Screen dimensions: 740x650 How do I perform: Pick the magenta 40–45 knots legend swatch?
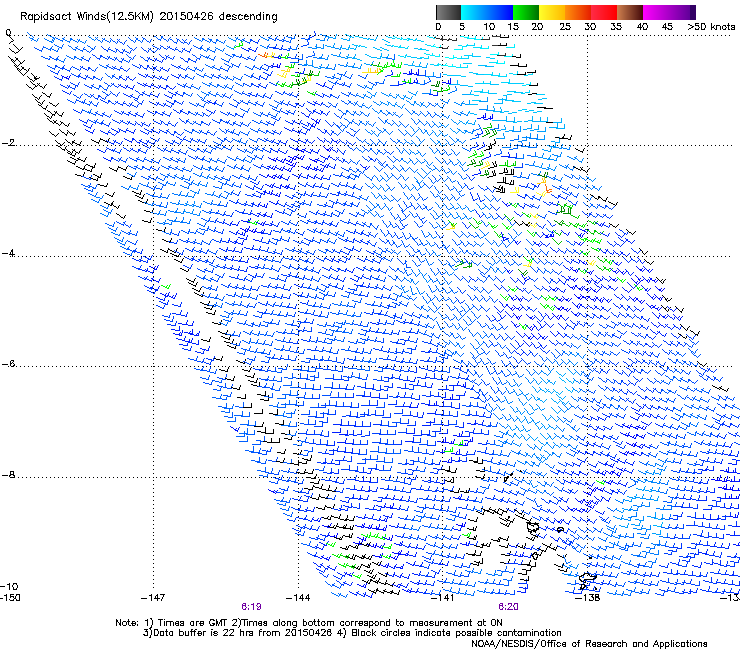coord(656,12)
